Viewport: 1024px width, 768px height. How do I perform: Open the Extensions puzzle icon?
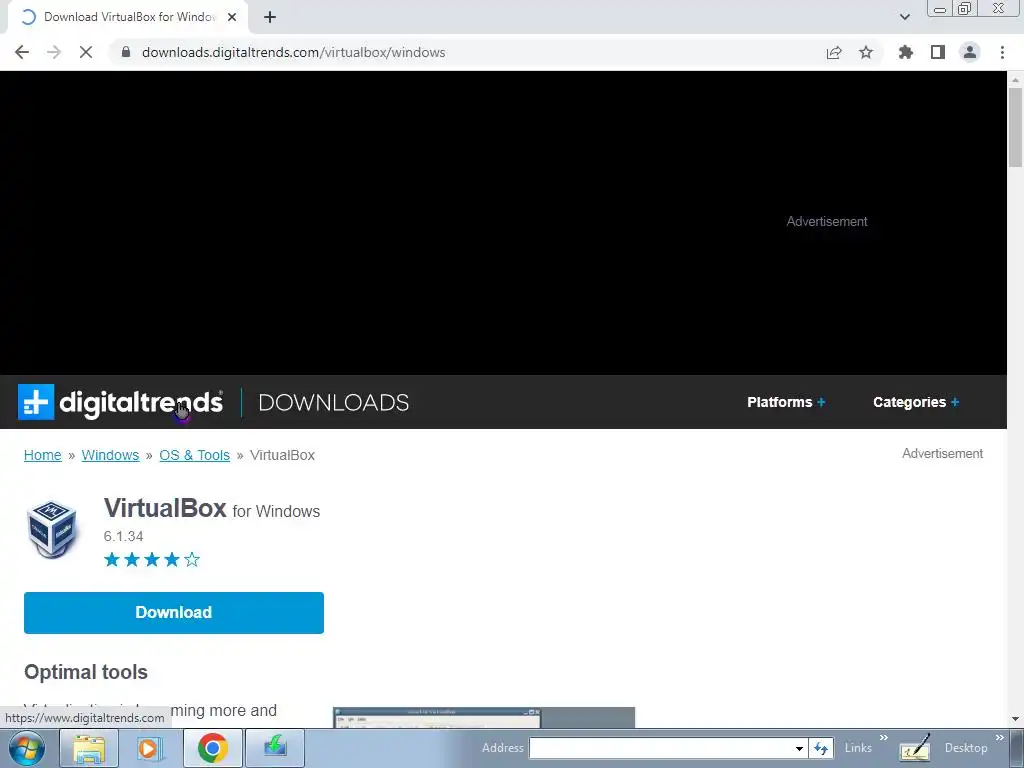pyautogui.click(x=906, y=52)
